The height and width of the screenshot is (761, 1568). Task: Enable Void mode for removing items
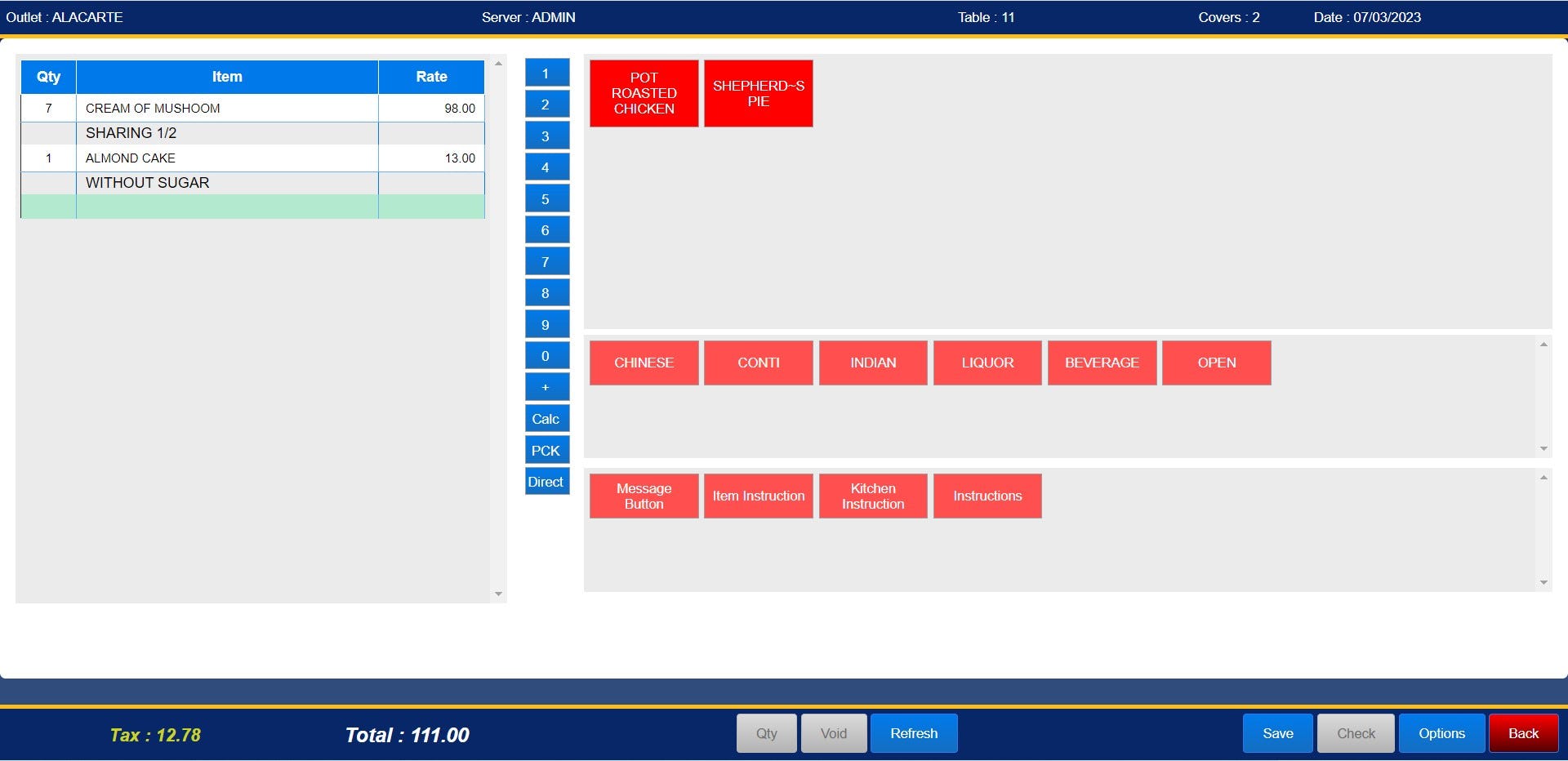[x=833, y=732]
